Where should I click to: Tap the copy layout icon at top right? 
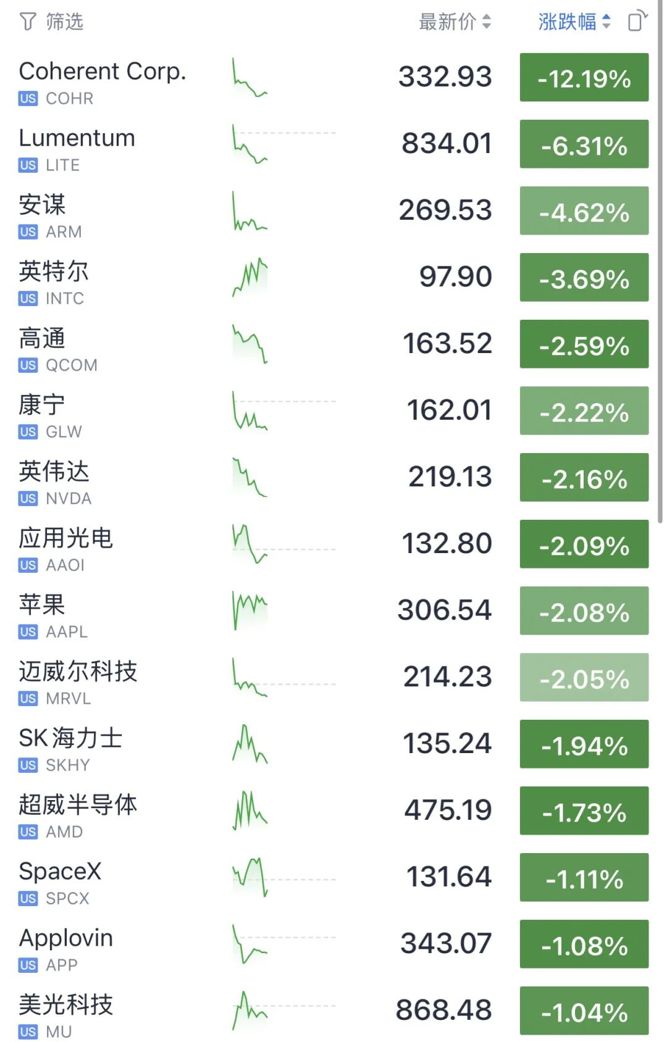coord(637,21)
